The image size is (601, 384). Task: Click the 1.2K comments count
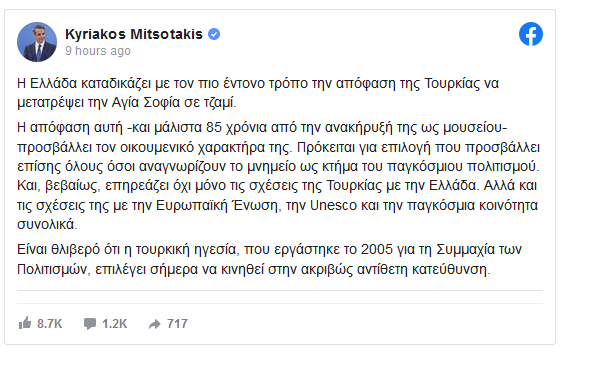click(114, 324)
